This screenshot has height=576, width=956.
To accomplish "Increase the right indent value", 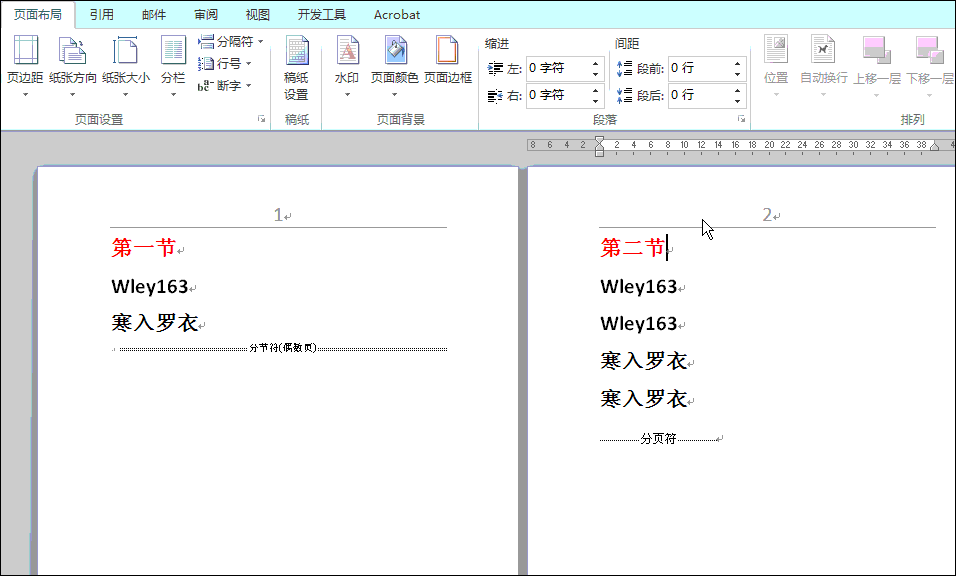I will pyautogui.click(x=596, y=90).
